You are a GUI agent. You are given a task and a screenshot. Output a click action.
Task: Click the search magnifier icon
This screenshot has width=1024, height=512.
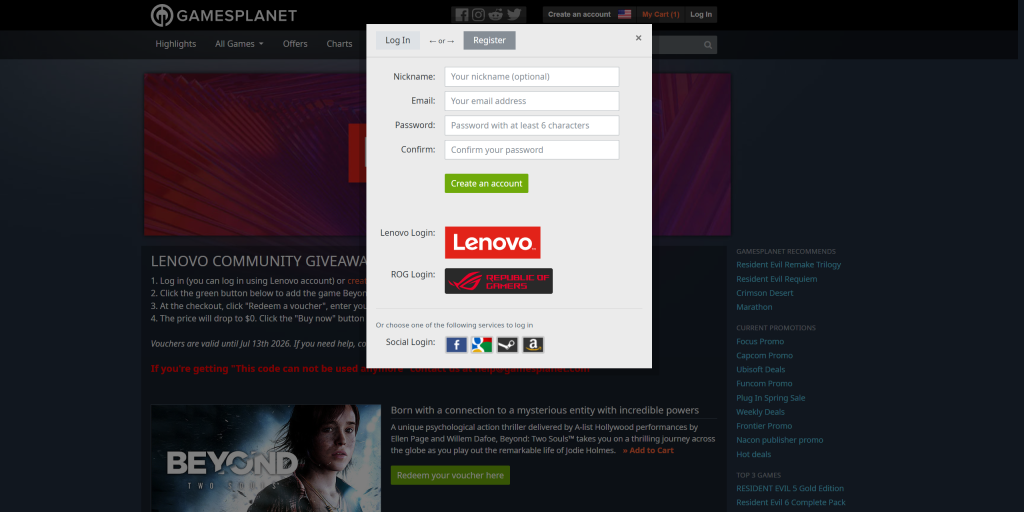pos(708,45)
